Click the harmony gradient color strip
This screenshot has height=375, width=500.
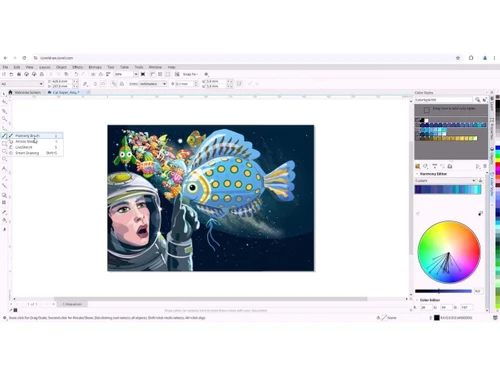448,190
